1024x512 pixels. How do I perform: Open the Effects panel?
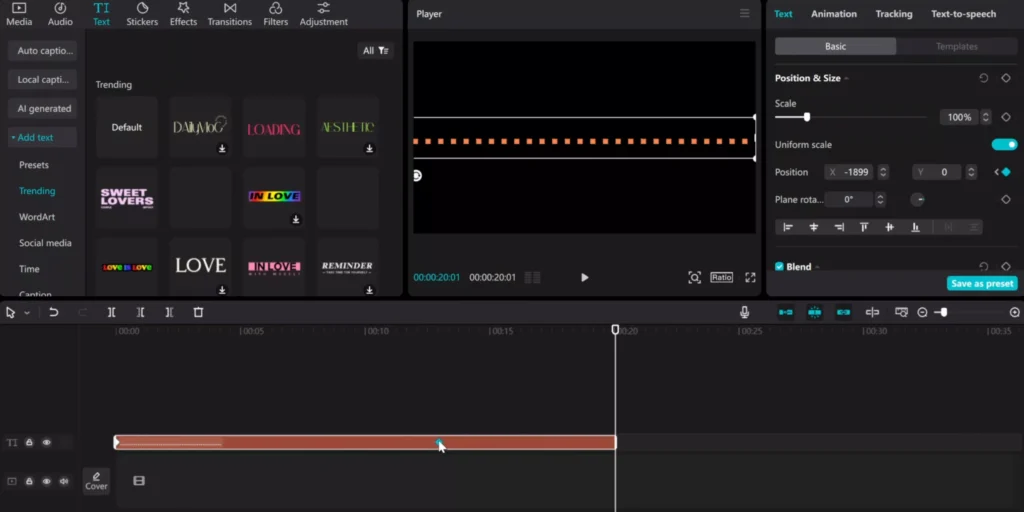pyautogui.click(x=184, y=14)
